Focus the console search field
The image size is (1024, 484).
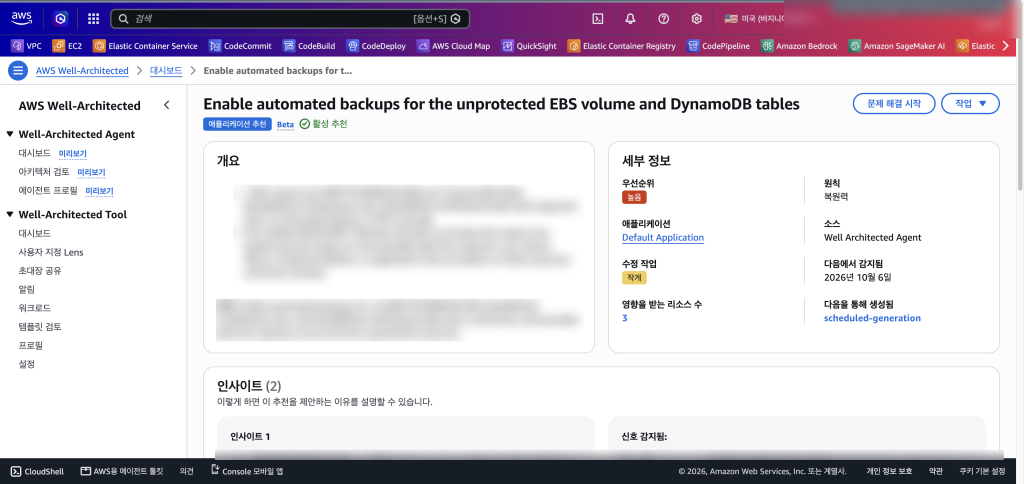tap(290, 19)
